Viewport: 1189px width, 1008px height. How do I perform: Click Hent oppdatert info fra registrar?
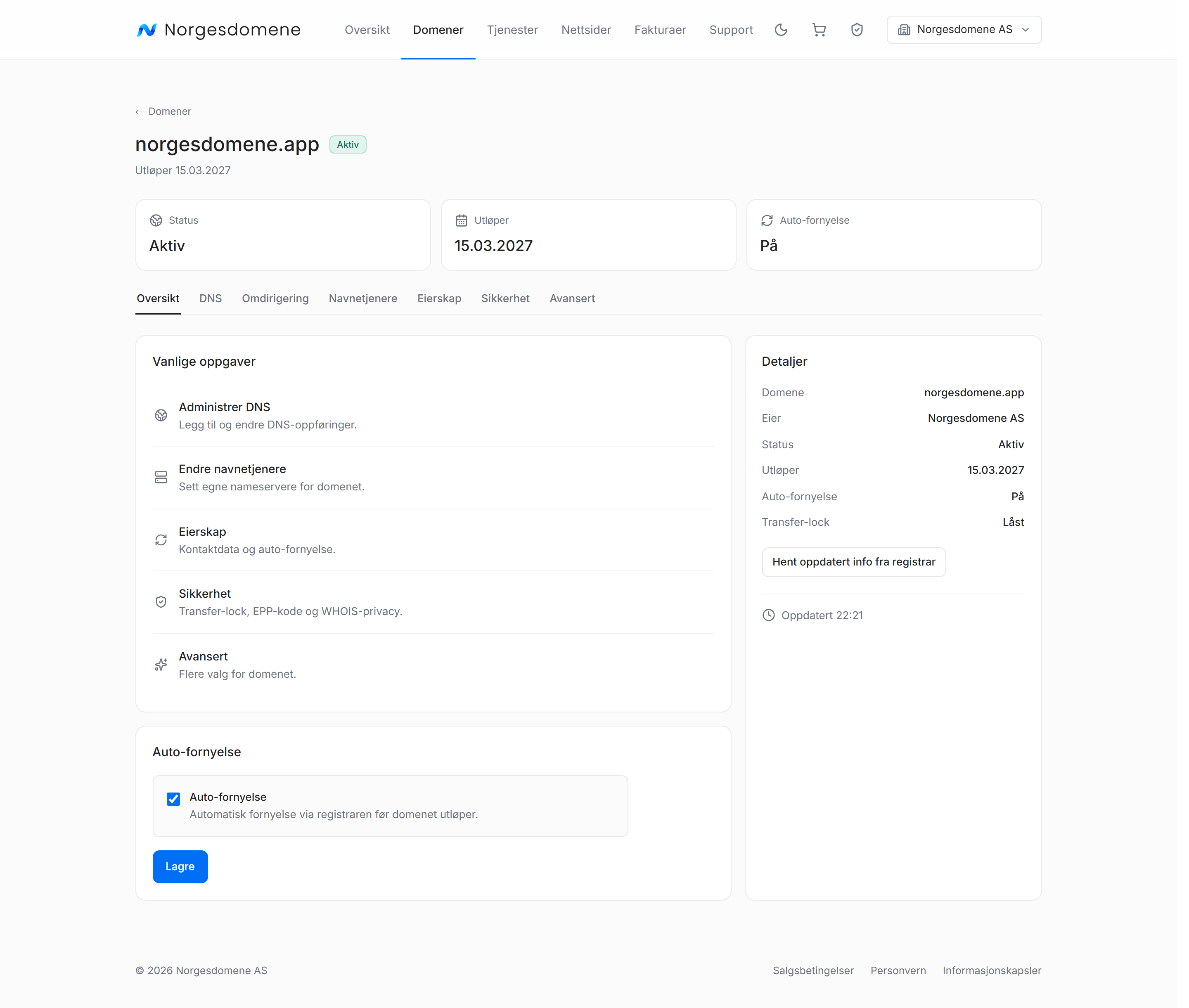(x=853, y=562)
